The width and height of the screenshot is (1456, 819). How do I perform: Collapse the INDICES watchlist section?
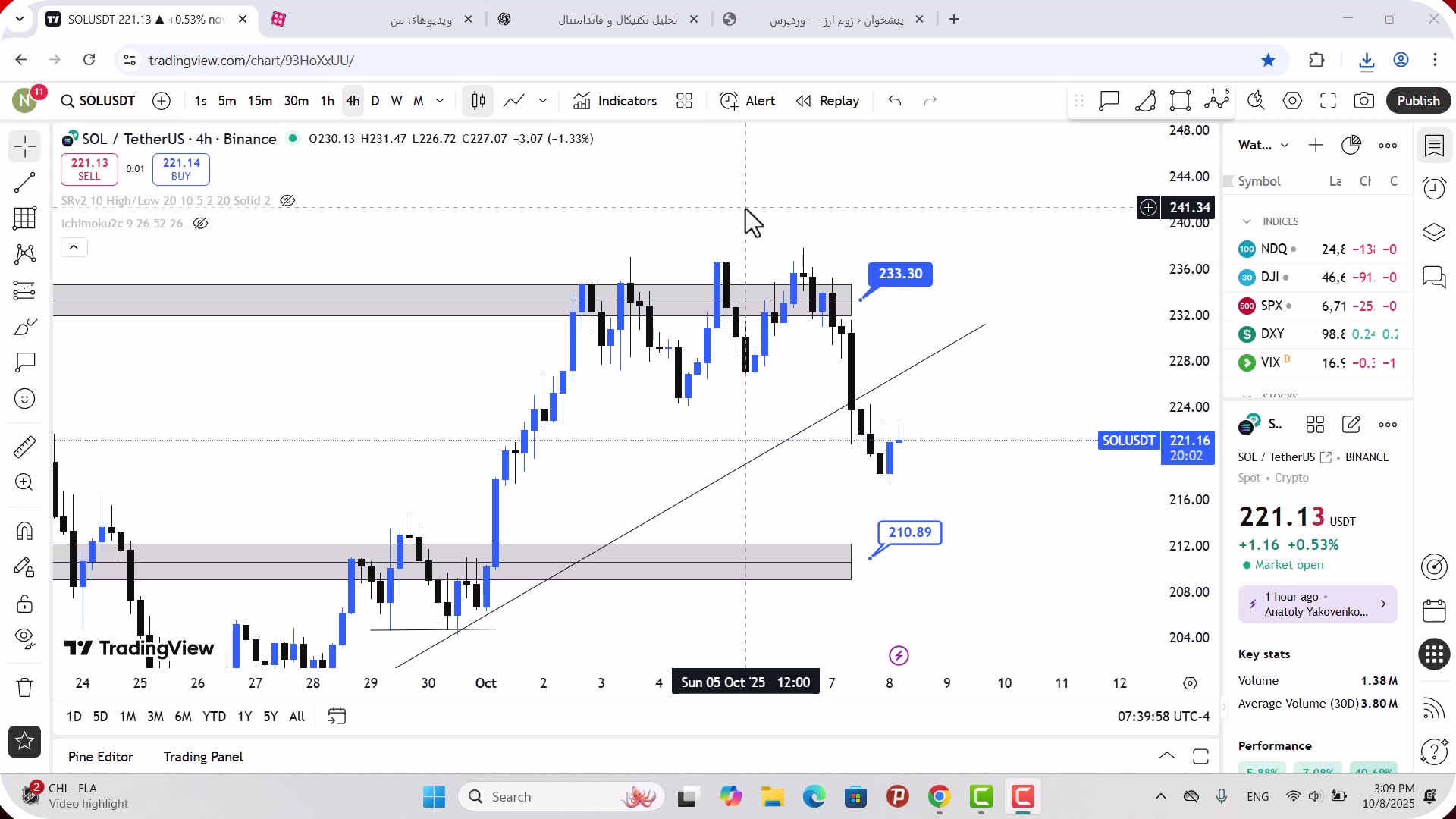tap(1247, 221)
